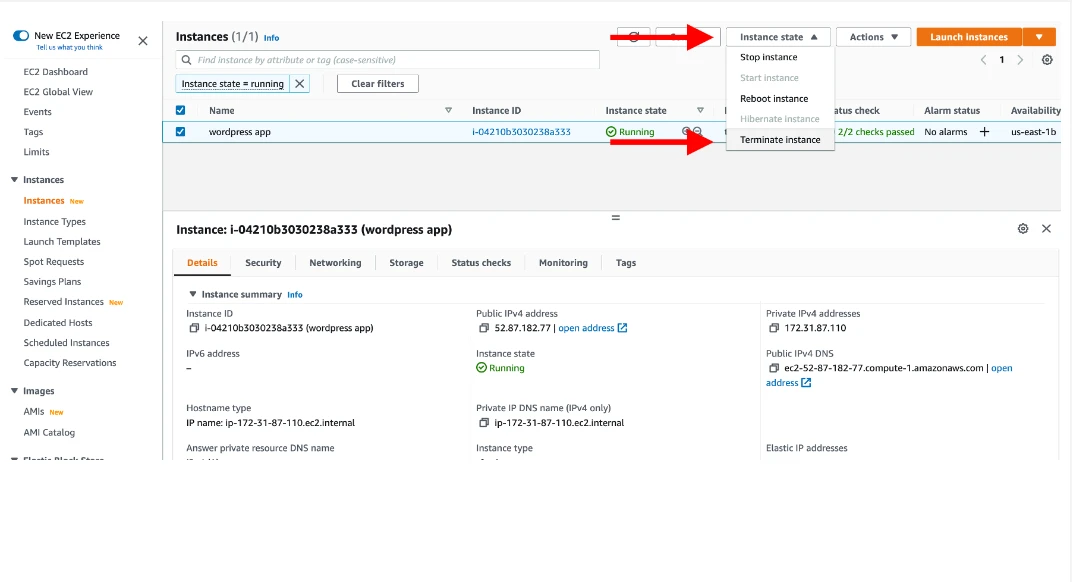Click Info link beside Instance summary
This screenshot has height=582, width=1072.
(x=295, y=295)
